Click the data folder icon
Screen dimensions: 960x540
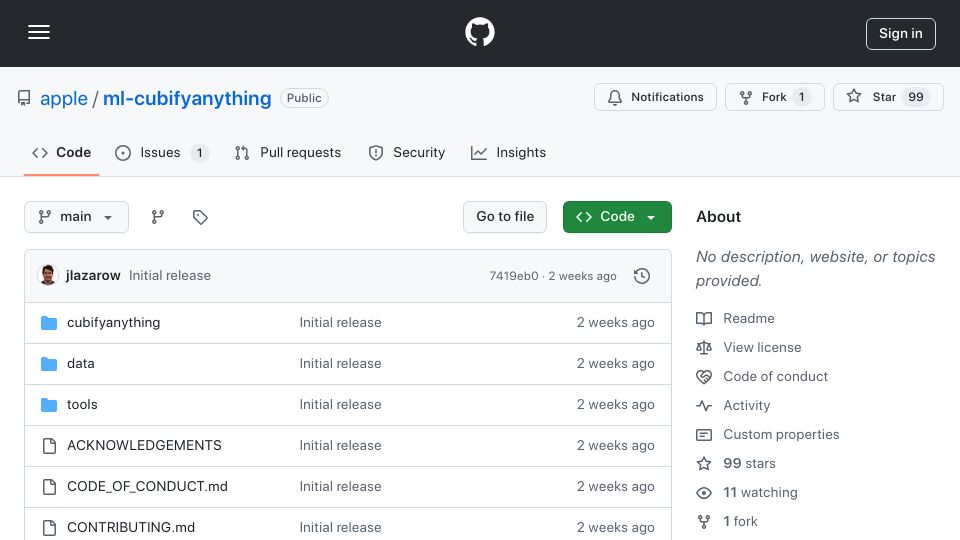point(49,364)
